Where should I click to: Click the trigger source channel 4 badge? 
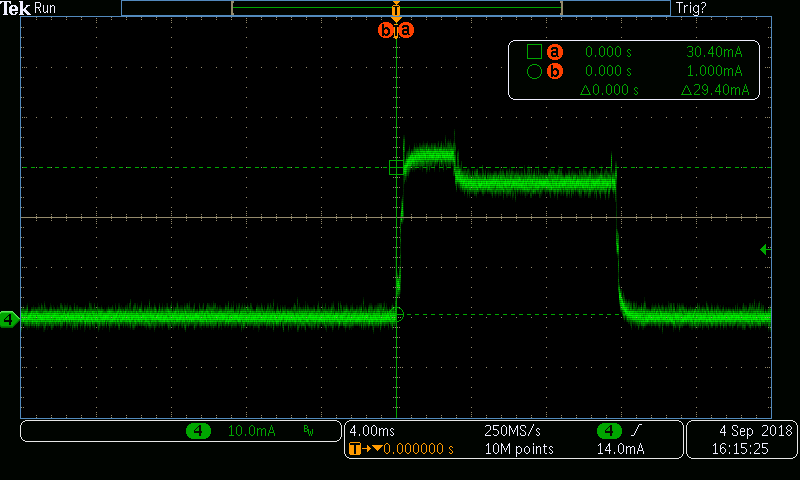pyautogui.click(x=608, y=431)
